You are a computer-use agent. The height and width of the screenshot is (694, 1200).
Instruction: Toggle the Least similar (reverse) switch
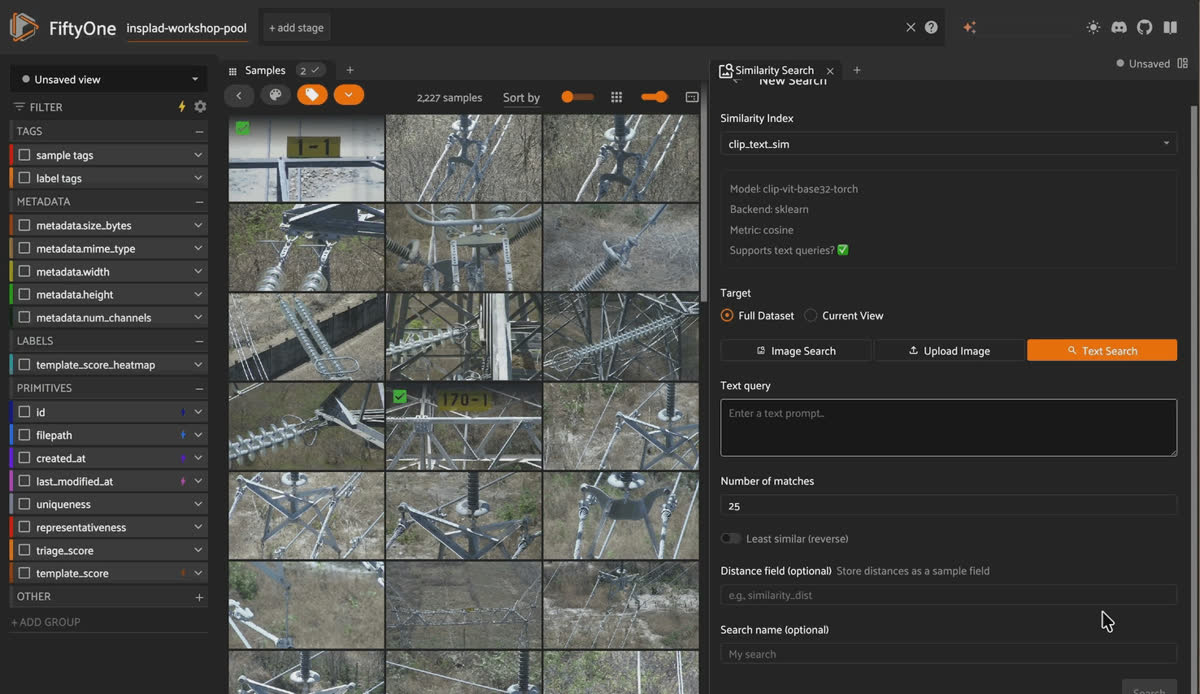(731, 538)
